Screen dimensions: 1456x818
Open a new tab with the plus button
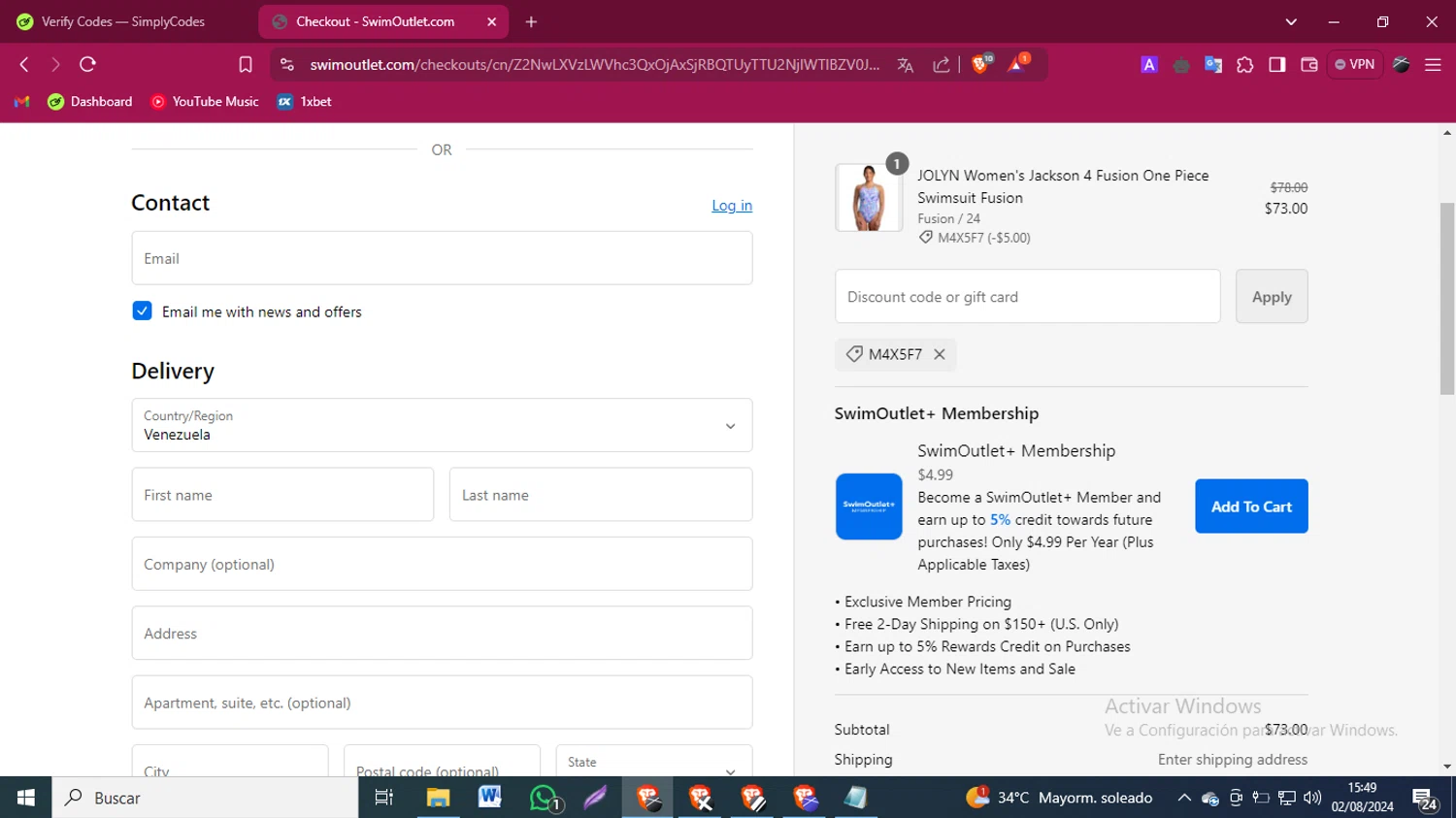531,21
